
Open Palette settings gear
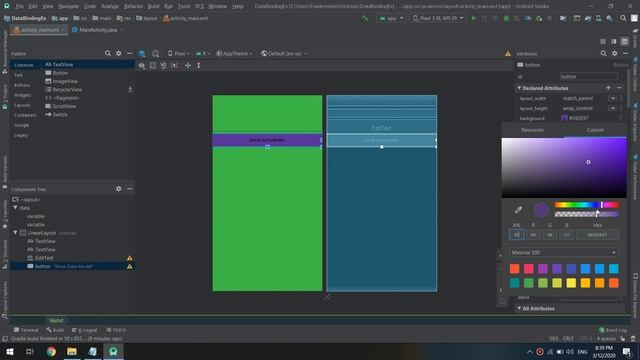[x=118, y=53]
